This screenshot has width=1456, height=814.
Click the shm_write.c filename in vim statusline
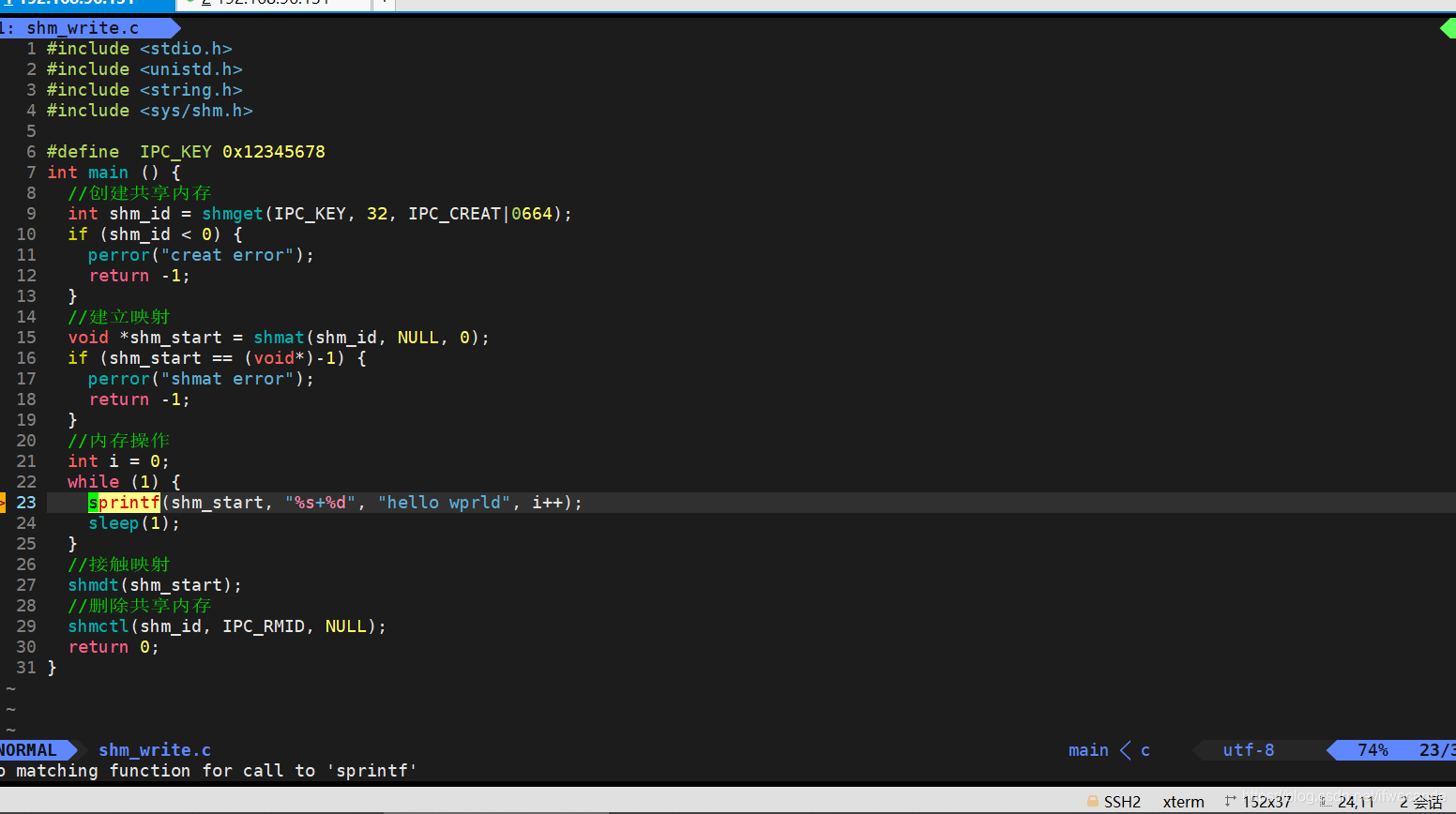coord(155,750)
